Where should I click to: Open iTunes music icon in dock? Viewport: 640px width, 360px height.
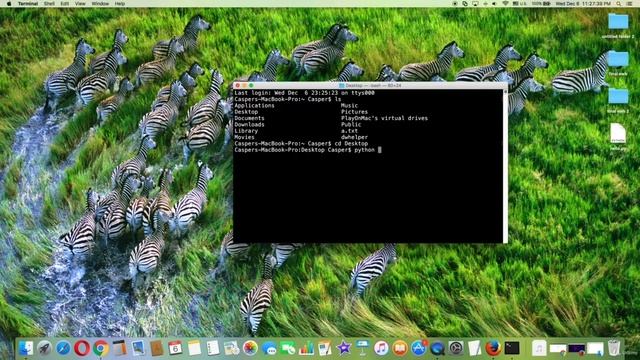(381, 348)
